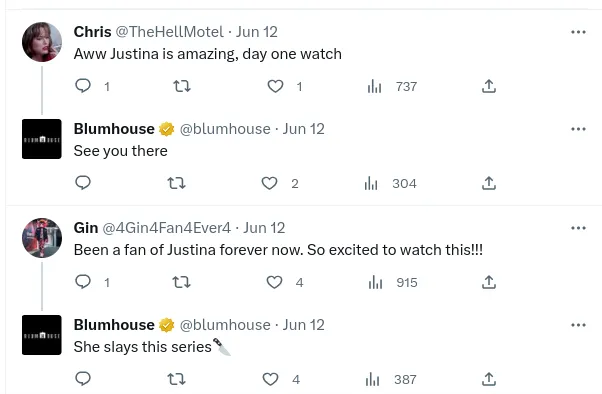Image resolution: width=602 pixels, height=394 pixels.
Task: View analytics showing 737 views
Action: (392, 86)
